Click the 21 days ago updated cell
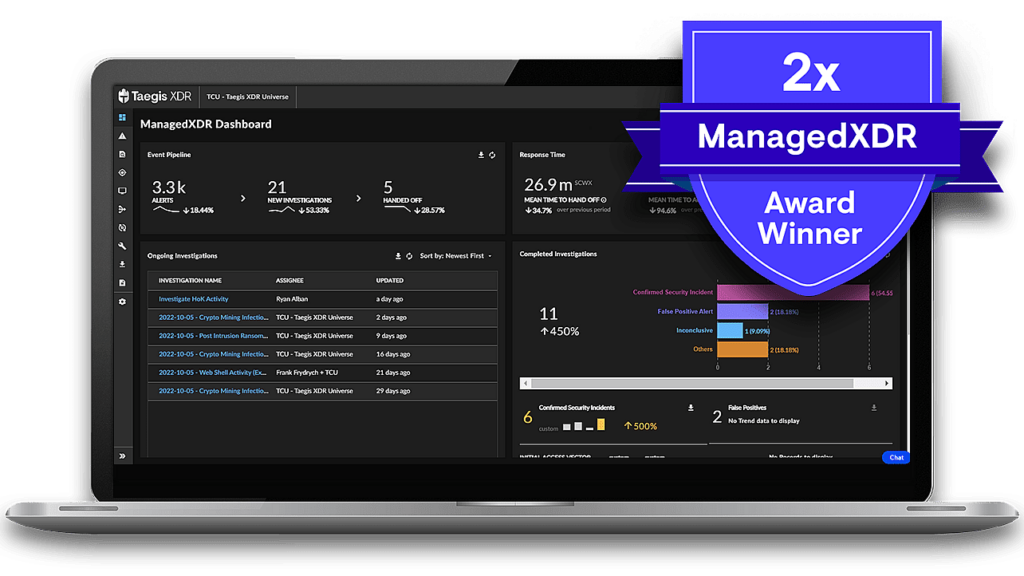 click(x=393, y=372)
